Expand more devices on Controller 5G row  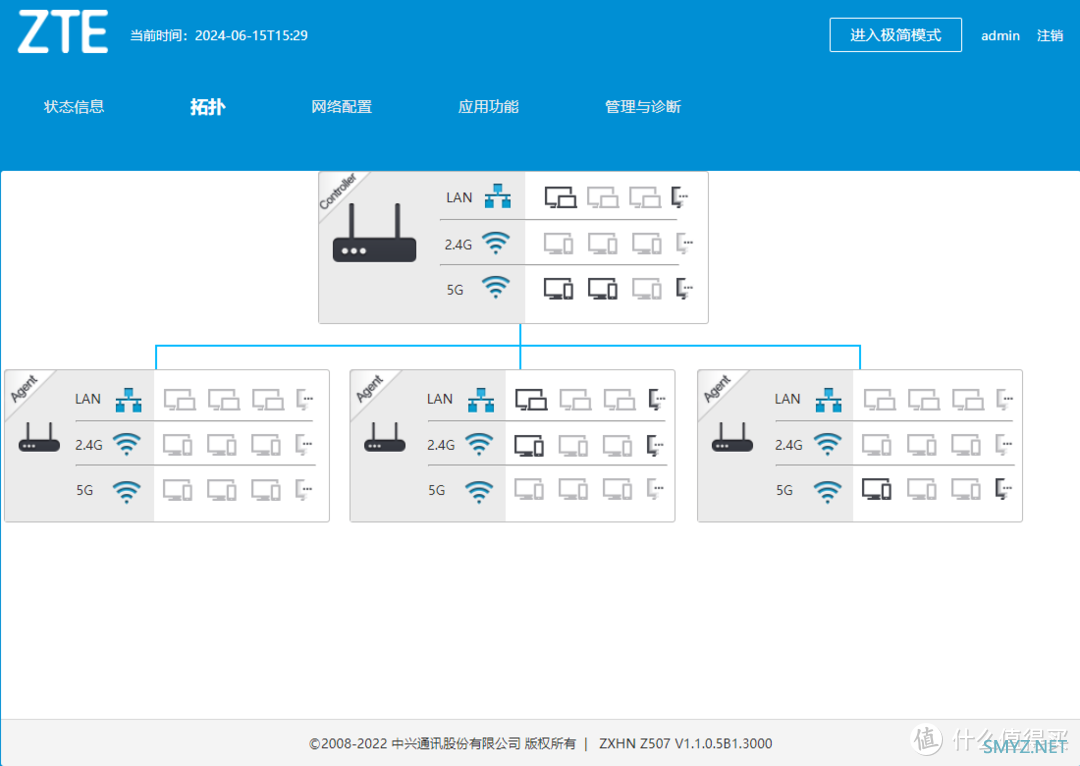click(684, 289)
